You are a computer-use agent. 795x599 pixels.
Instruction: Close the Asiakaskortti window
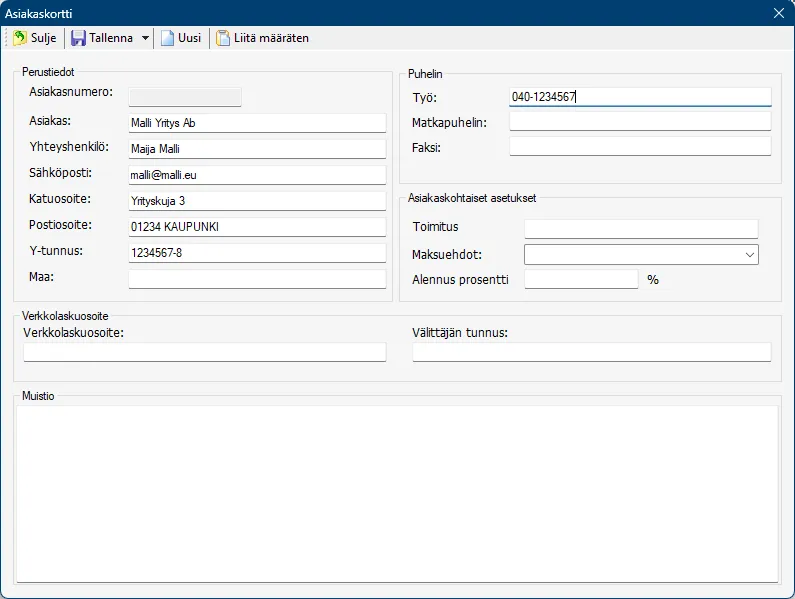[x=779, y=13]
